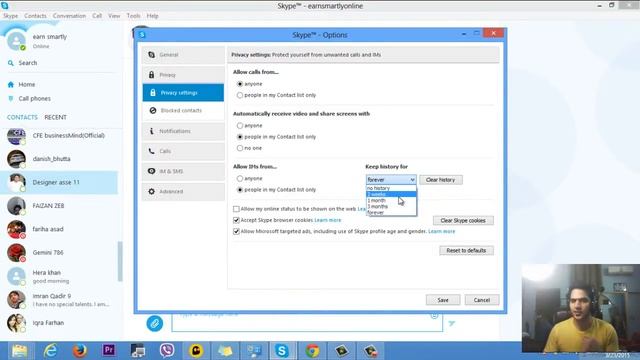640x360 pixels.
Task: Click the Clear Skype cookies button
Action: (x=463, y=220)
